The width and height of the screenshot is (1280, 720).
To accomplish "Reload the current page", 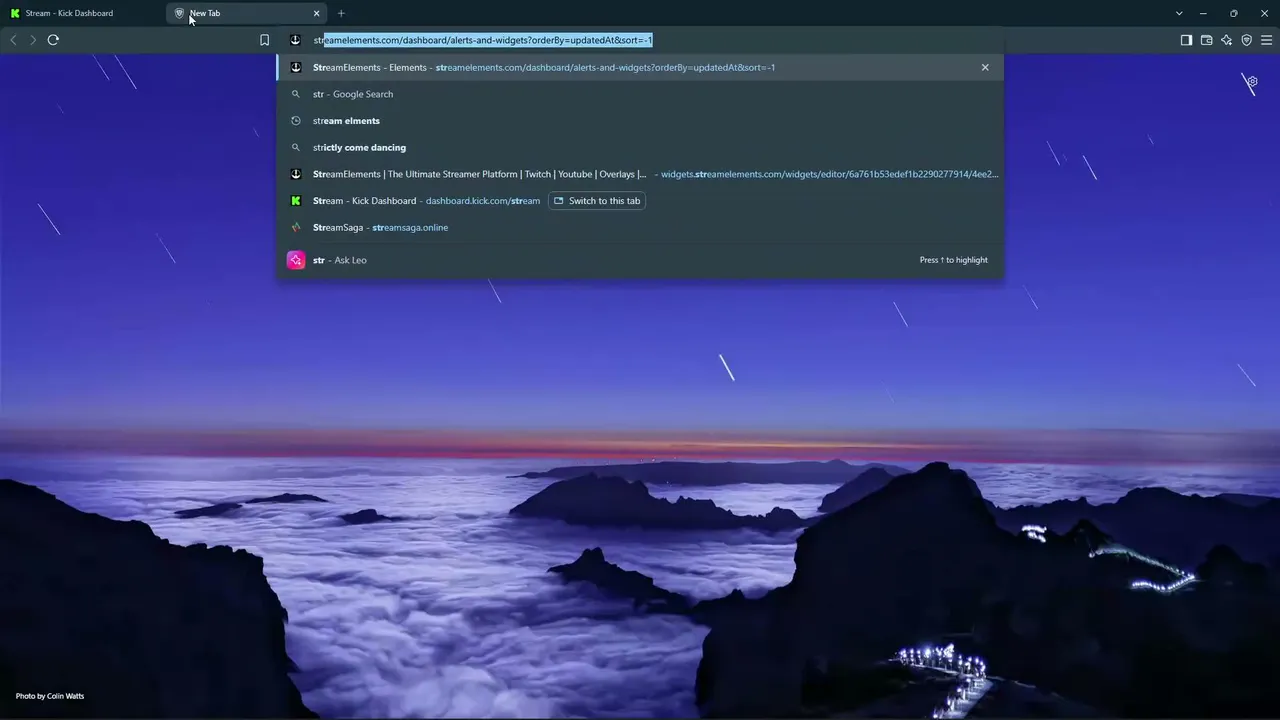I will coord(53,40).
